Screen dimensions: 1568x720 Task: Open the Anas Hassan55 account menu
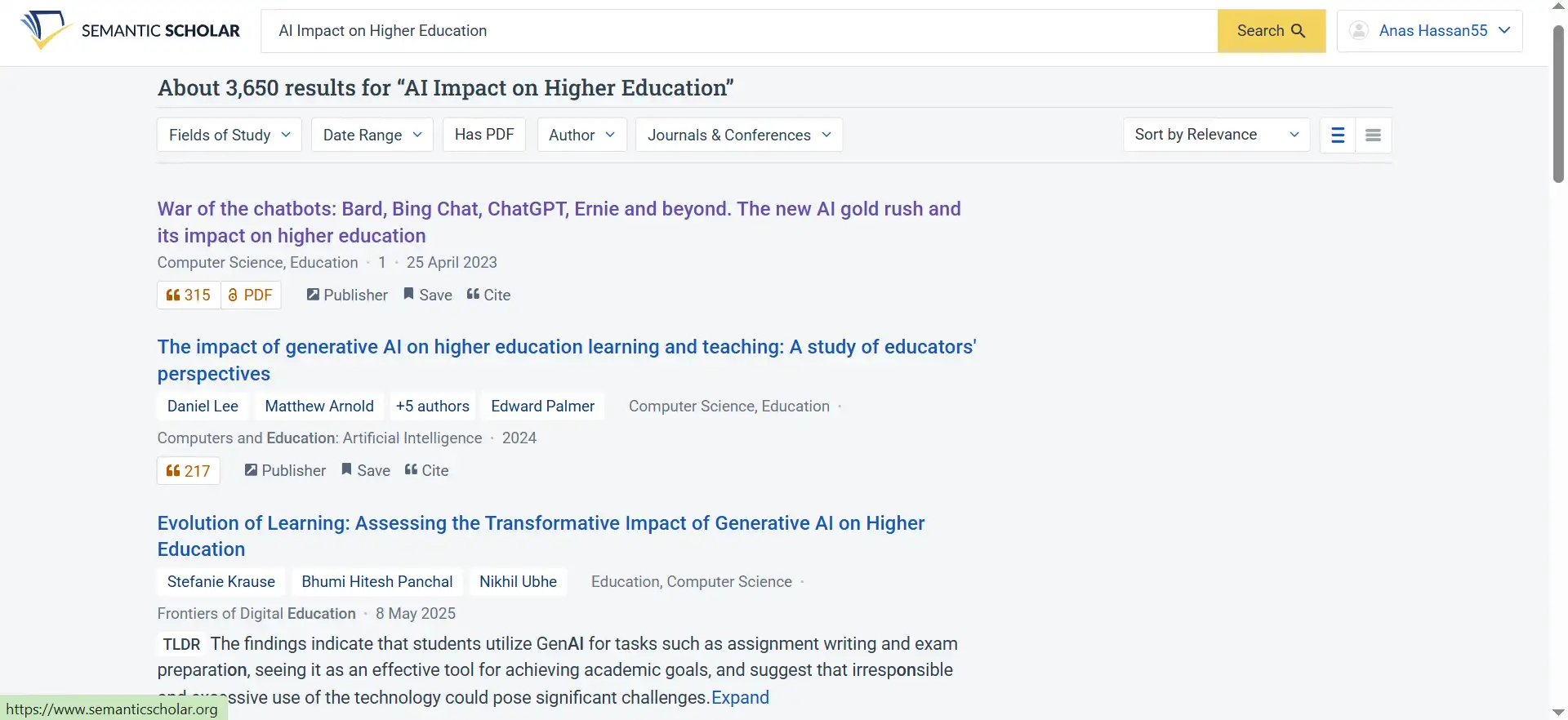[1433, 30]
